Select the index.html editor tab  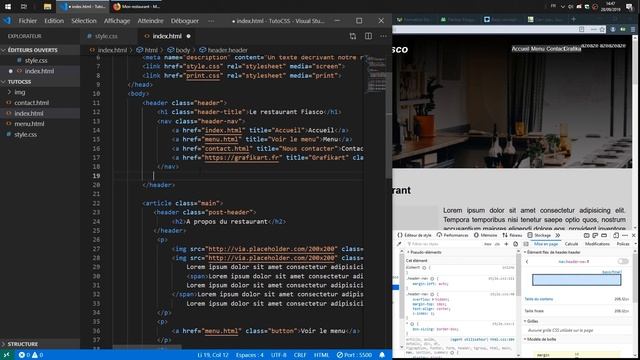(x=167, y=36)
